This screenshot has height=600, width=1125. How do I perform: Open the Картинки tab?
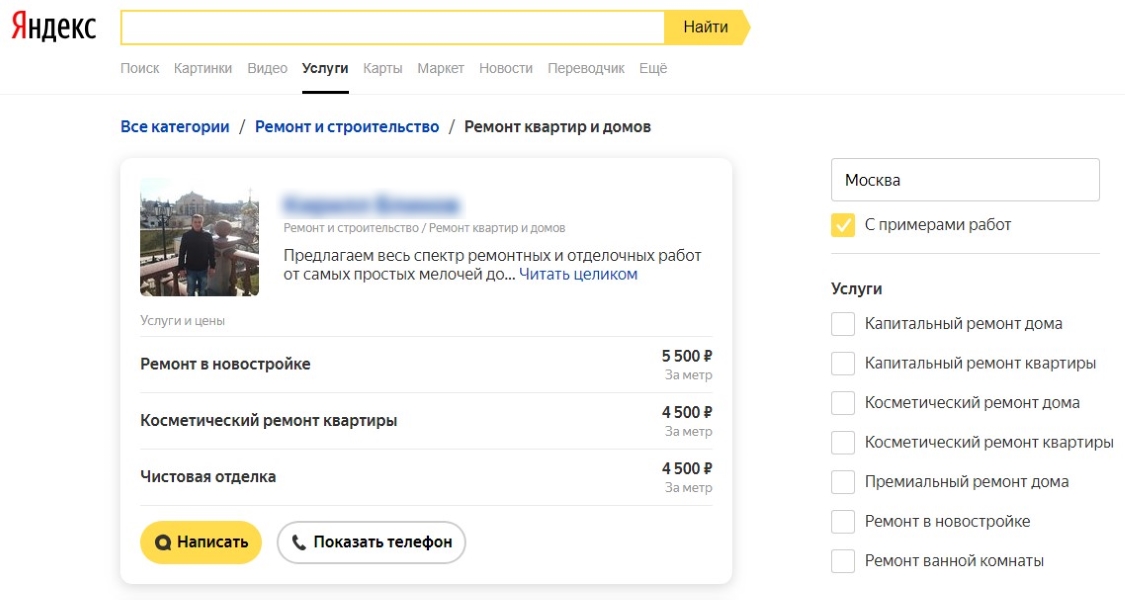(x=203, y=68)
